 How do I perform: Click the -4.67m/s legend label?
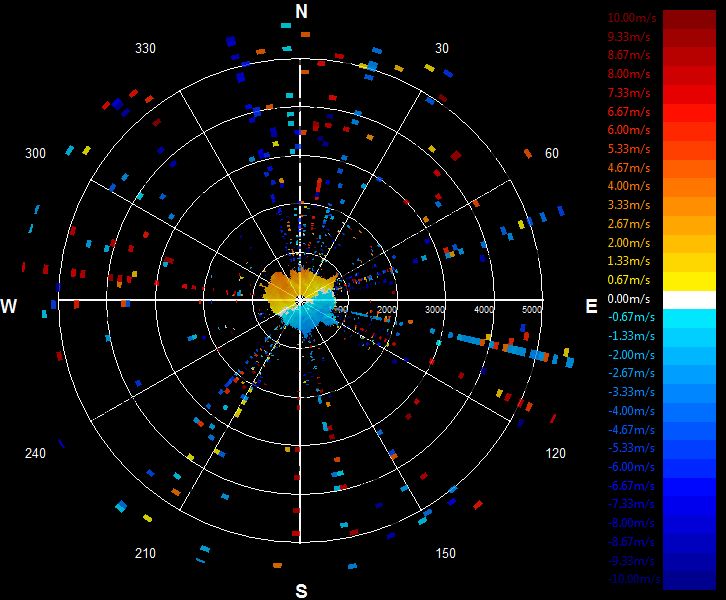[x=632, y=430]
